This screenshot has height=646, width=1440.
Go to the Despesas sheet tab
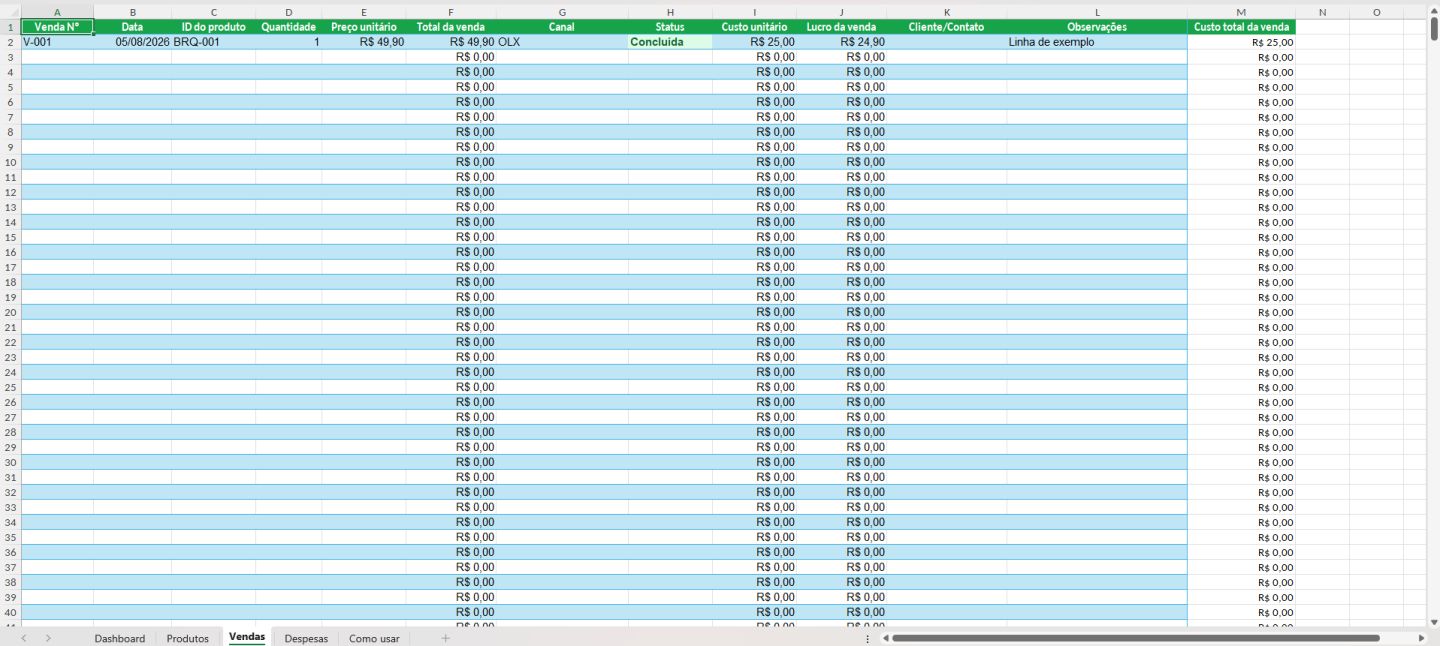(x=306, y=638)
